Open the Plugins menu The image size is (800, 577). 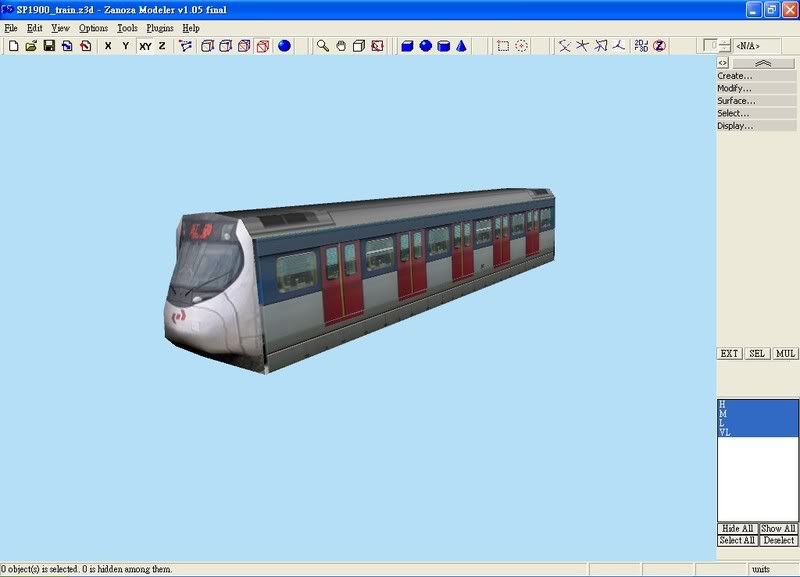(x=159, y=28)
